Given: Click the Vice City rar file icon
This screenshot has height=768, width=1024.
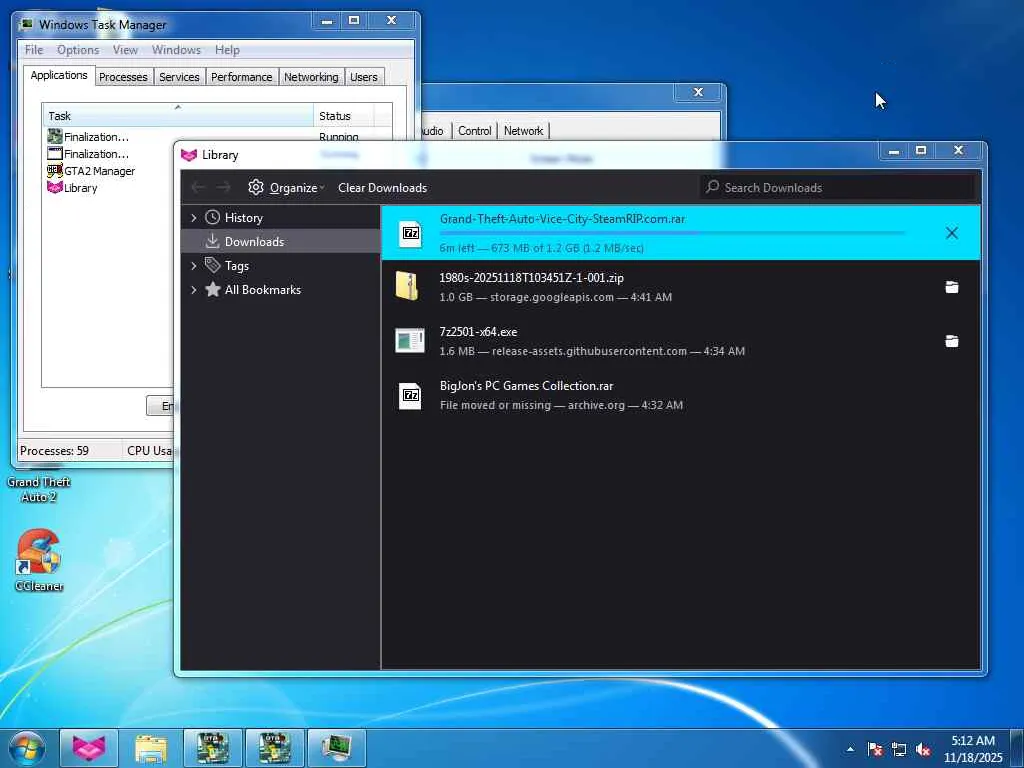Looking at the screenshot, I should 411,233.
